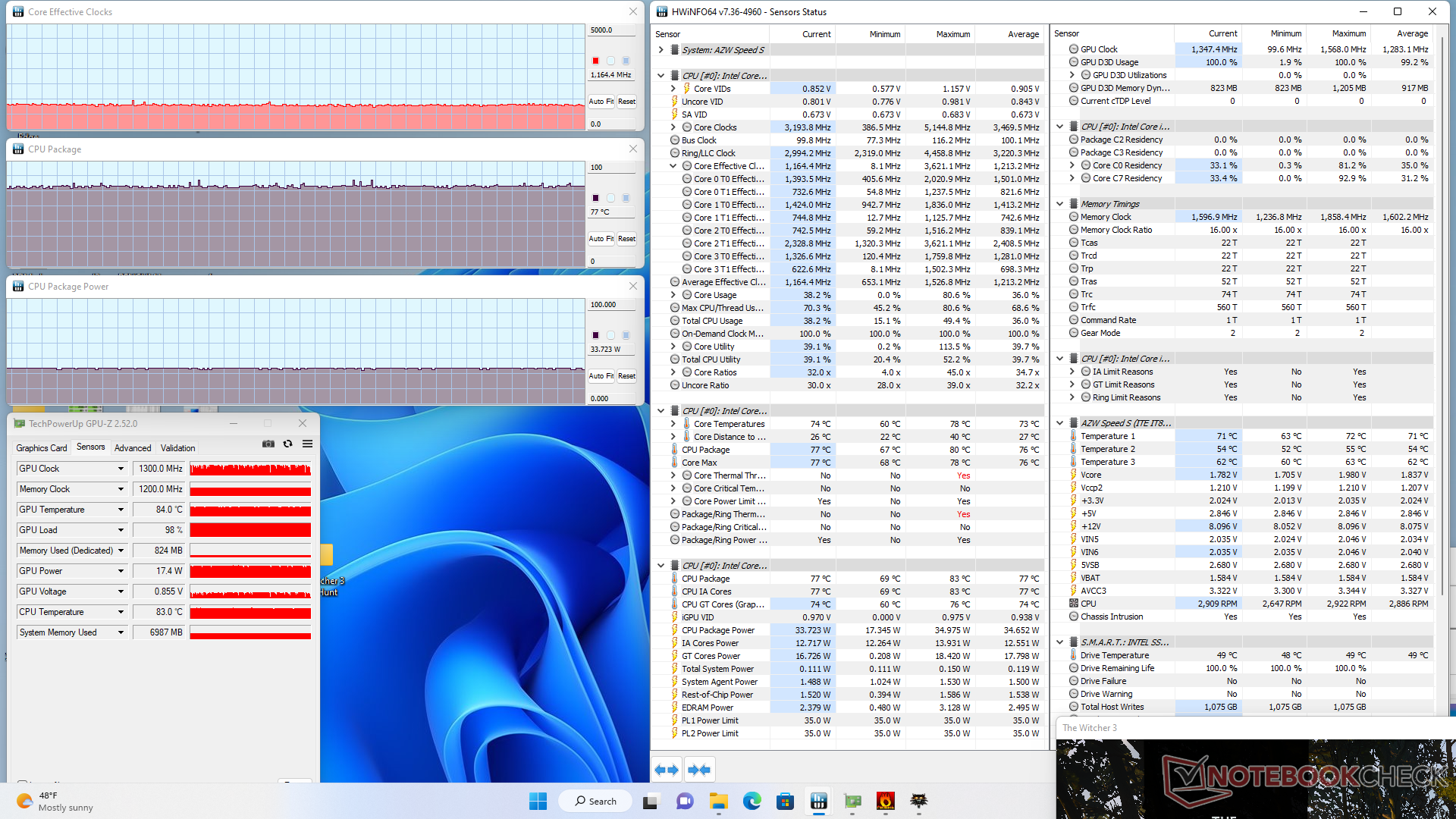Open the GPU-Z hamburger menu
Image resolution: width=1456 pixels, height=819 pixels.
click(x=307, y=444)
